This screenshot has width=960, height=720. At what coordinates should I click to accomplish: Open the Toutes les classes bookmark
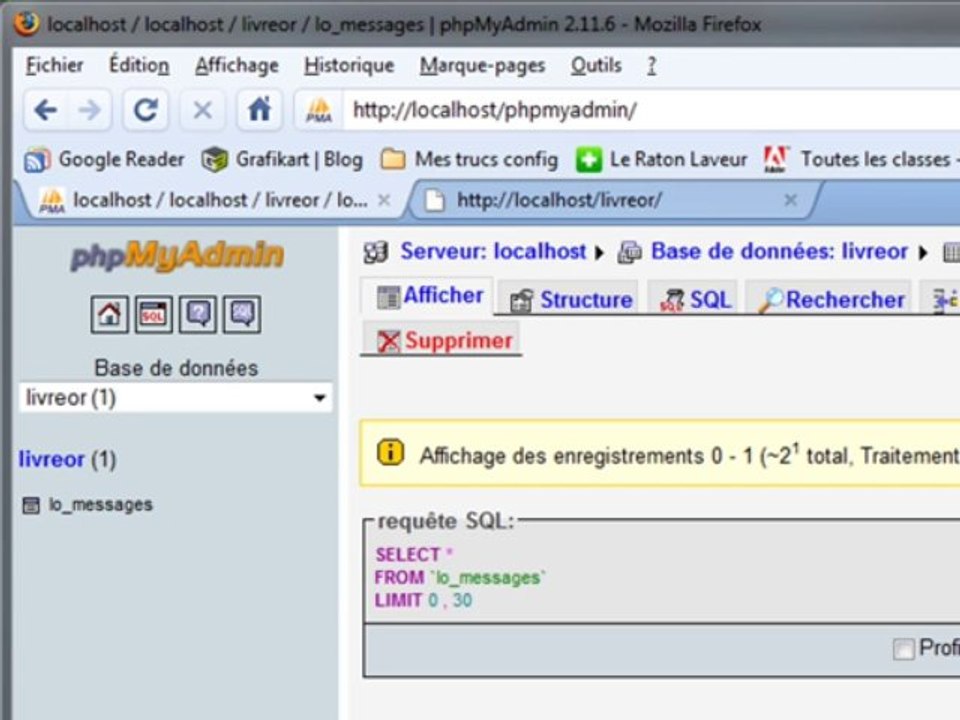click(860, 160)
